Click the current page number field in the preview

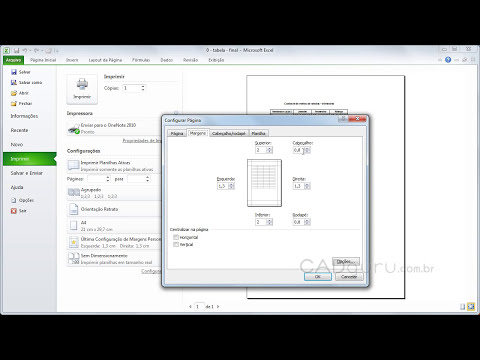[x=199, y=307]
